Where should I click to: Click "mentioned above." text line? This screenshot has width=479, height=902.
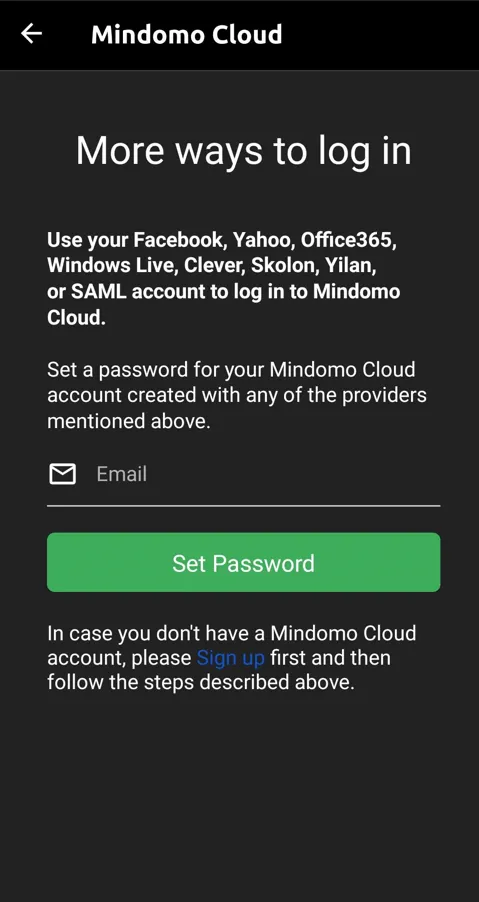coord(129,421)
